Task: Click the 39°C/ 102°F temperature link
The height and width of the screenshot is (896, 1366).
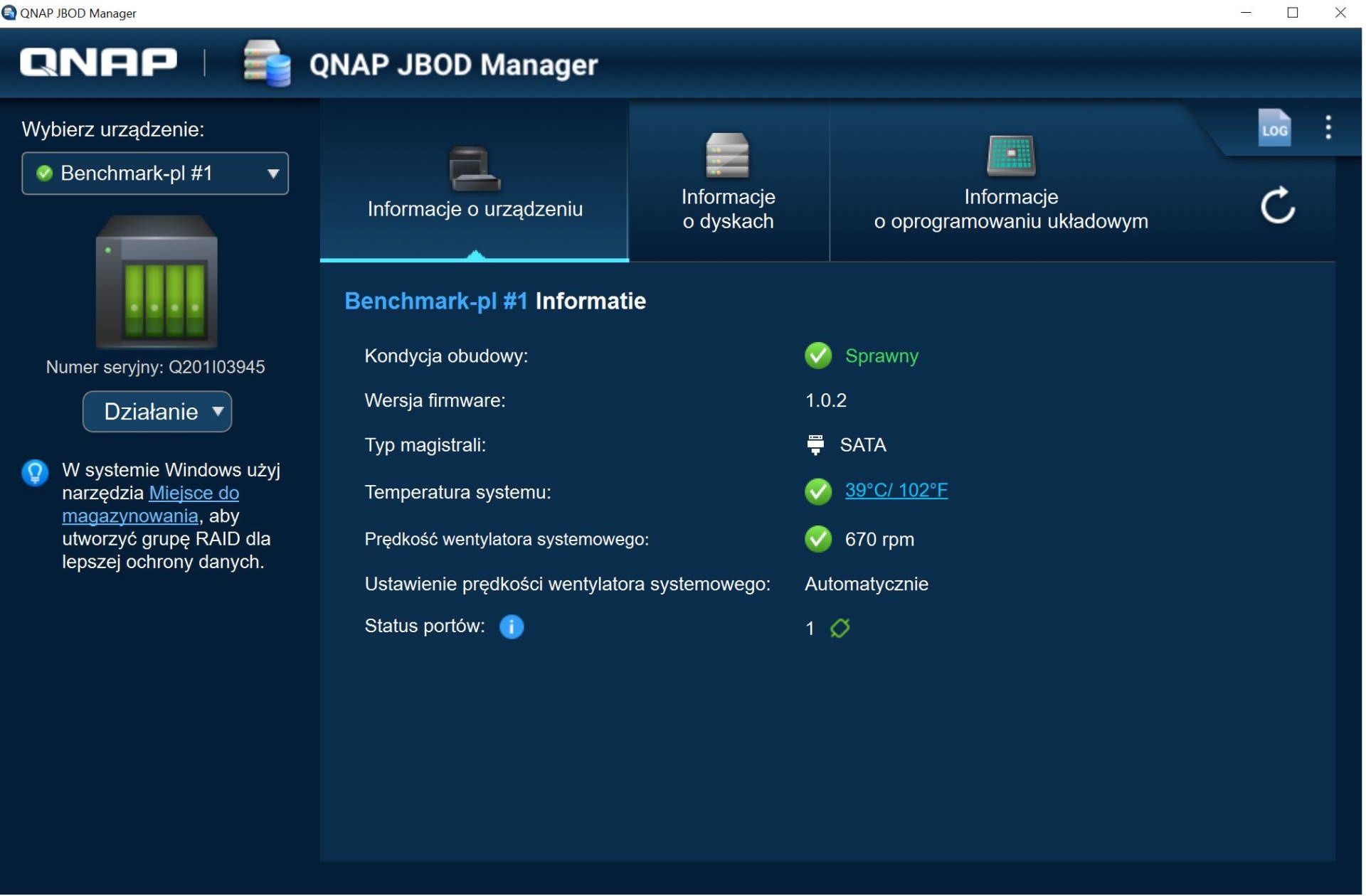Action: [x=898, y=491]
